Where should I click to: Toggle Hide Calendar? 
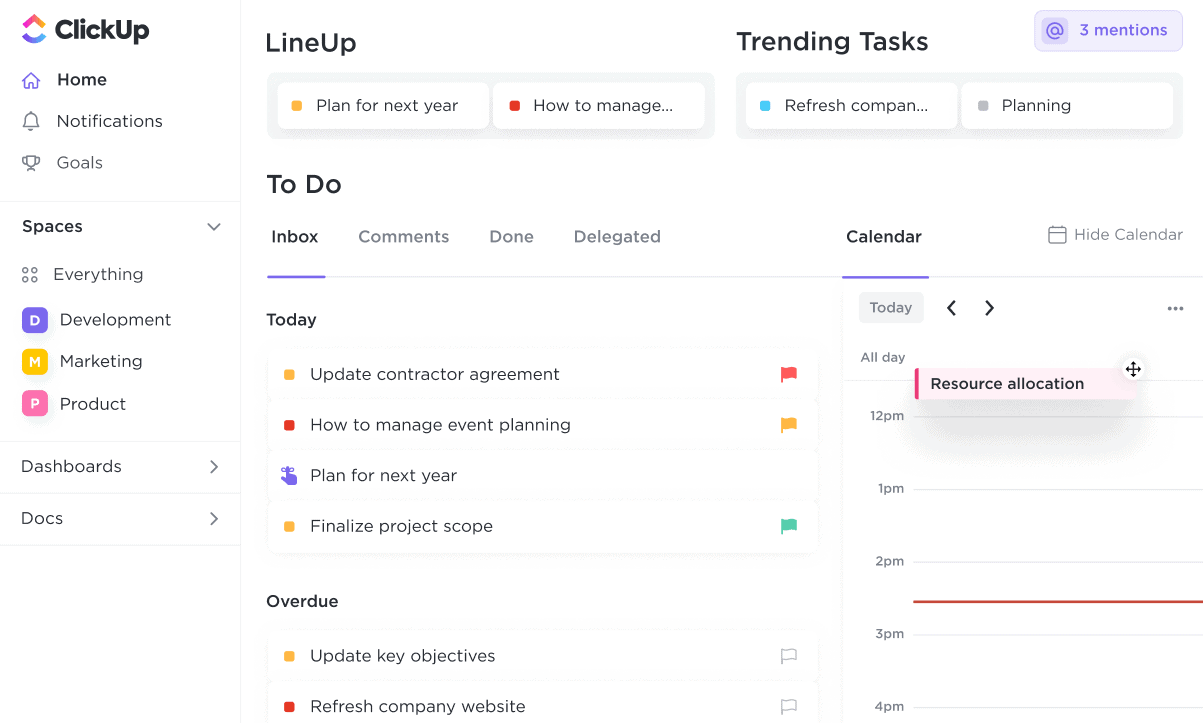coord(1114,235)
